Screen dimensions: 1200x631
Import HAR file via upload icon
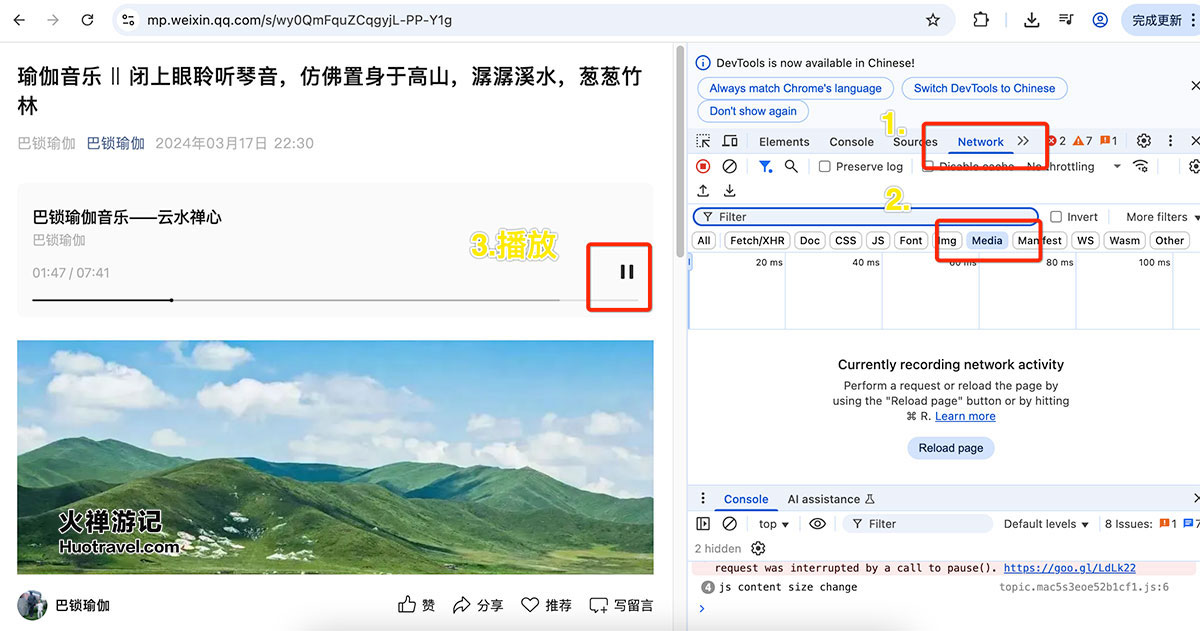tap(704, 190)
